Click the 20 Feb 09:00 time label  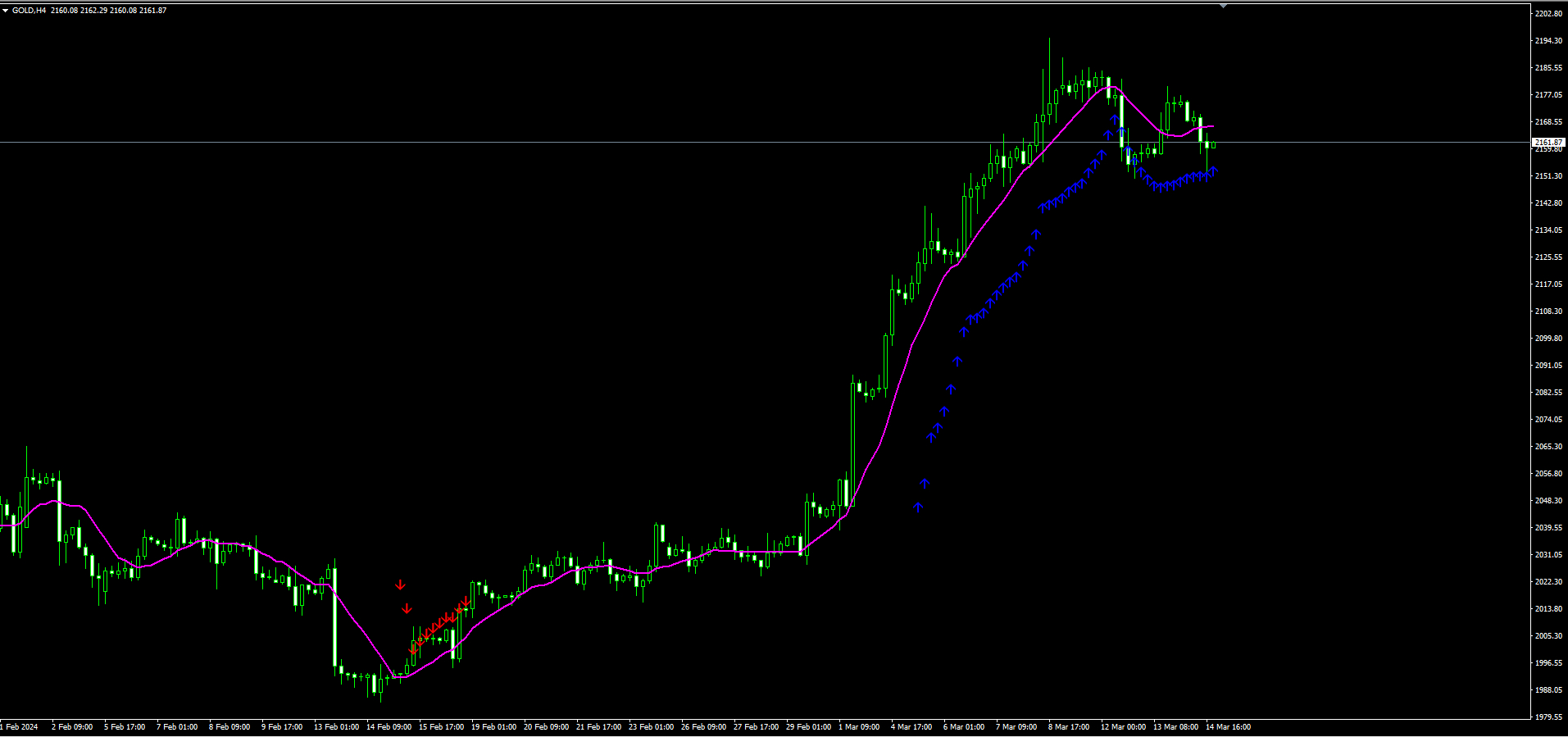546,727
